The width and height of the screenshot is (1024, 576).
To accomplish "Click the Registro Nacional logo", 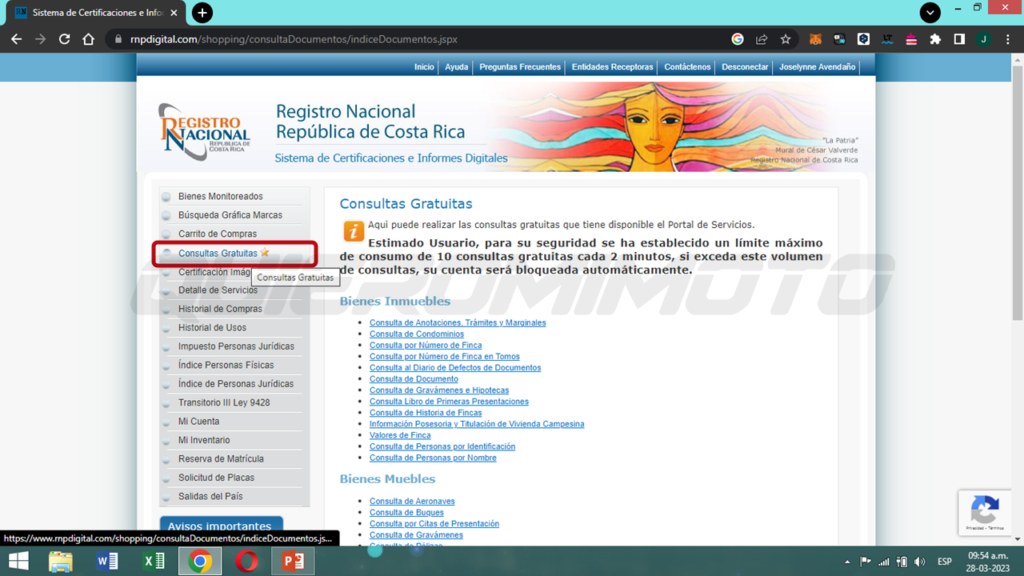I will point(204,131).
